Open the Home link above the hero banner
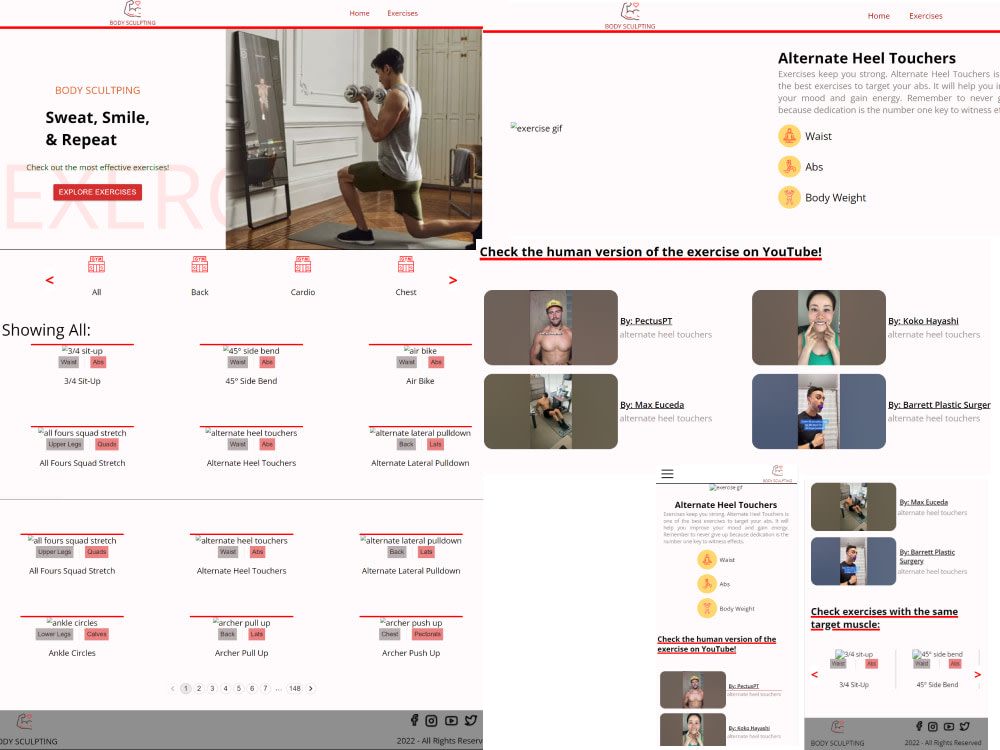 pyautogui.click(x=359, y=13)
